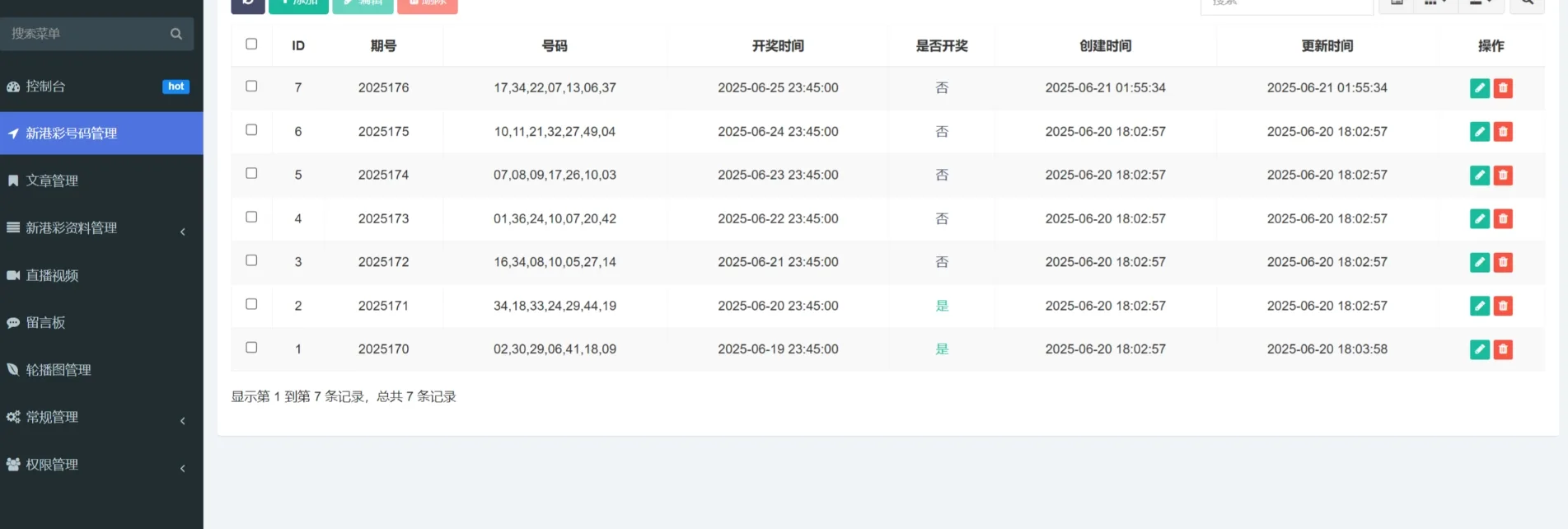Sort the table by the 开奖时间 column header

click(777, 46)
